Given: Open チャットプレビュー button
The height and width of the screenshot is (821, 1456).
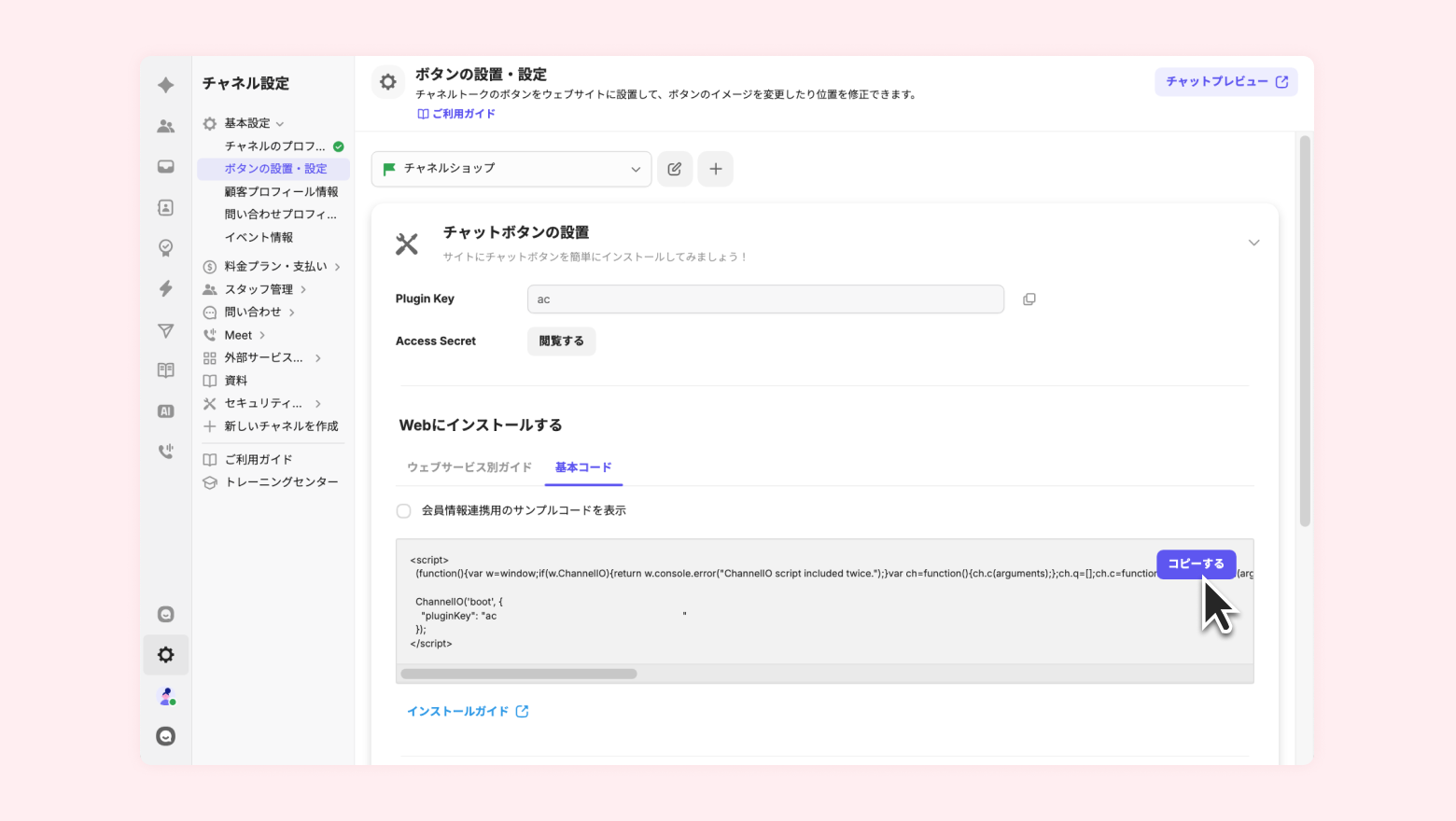Looking at the screenshot, I should tap(1226, 82).
